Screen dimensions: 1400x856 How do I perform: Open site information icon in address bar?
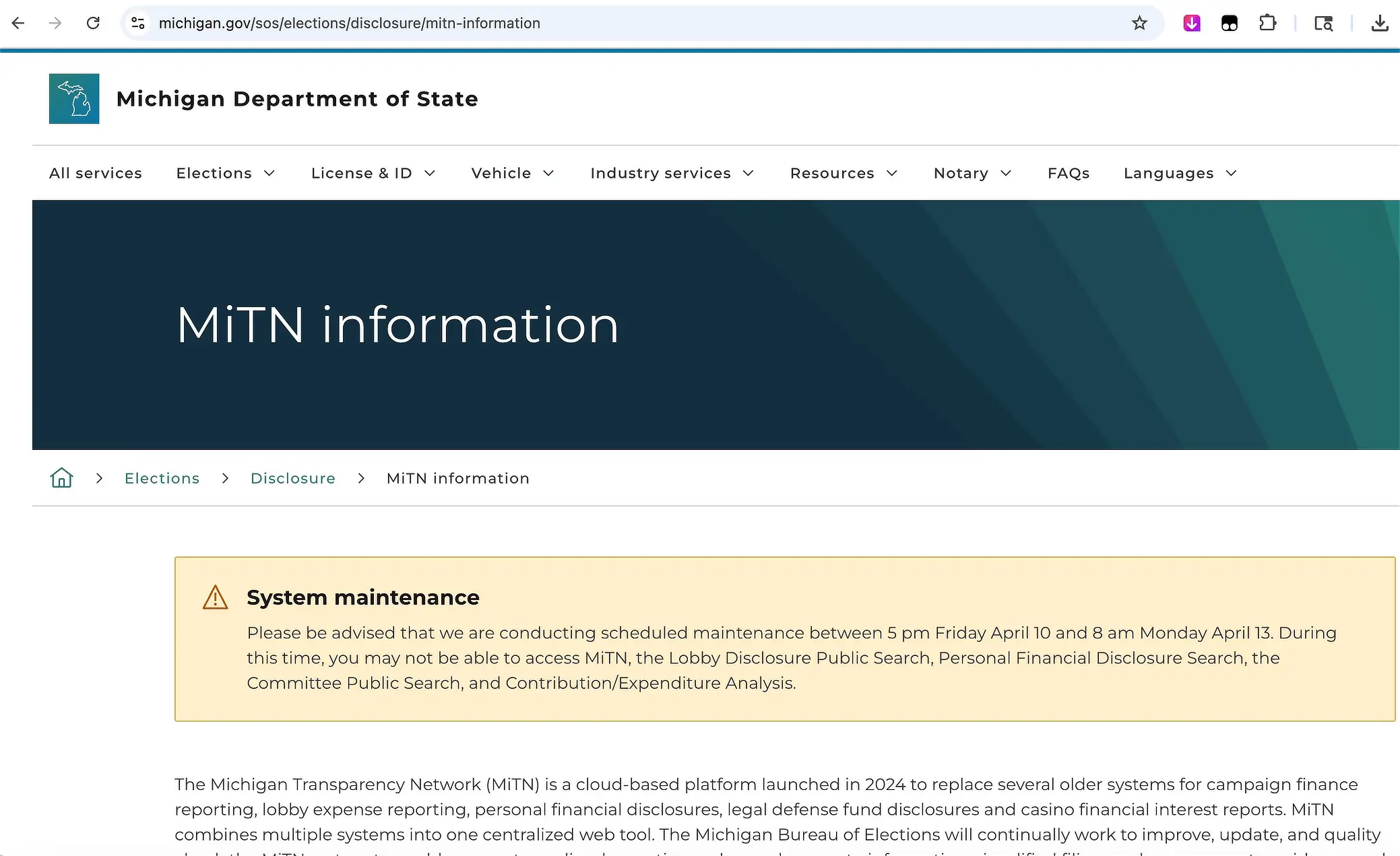(138, 23)
